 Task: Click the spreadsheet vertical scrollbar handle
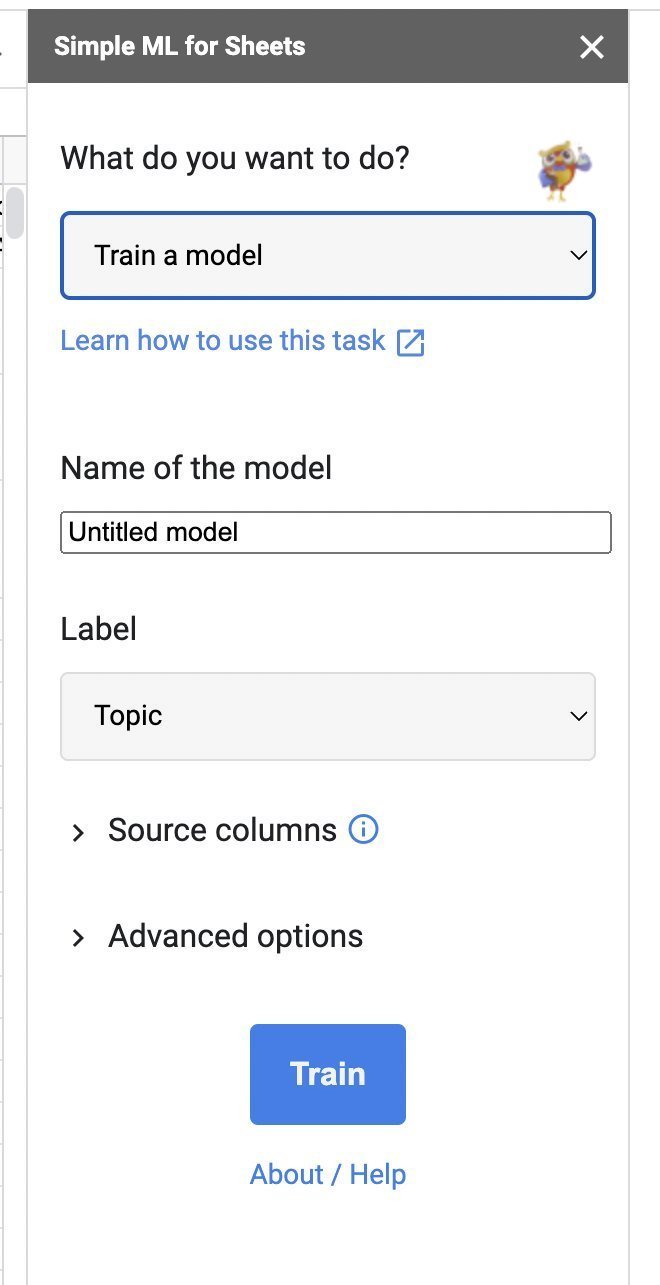(15, 213)
